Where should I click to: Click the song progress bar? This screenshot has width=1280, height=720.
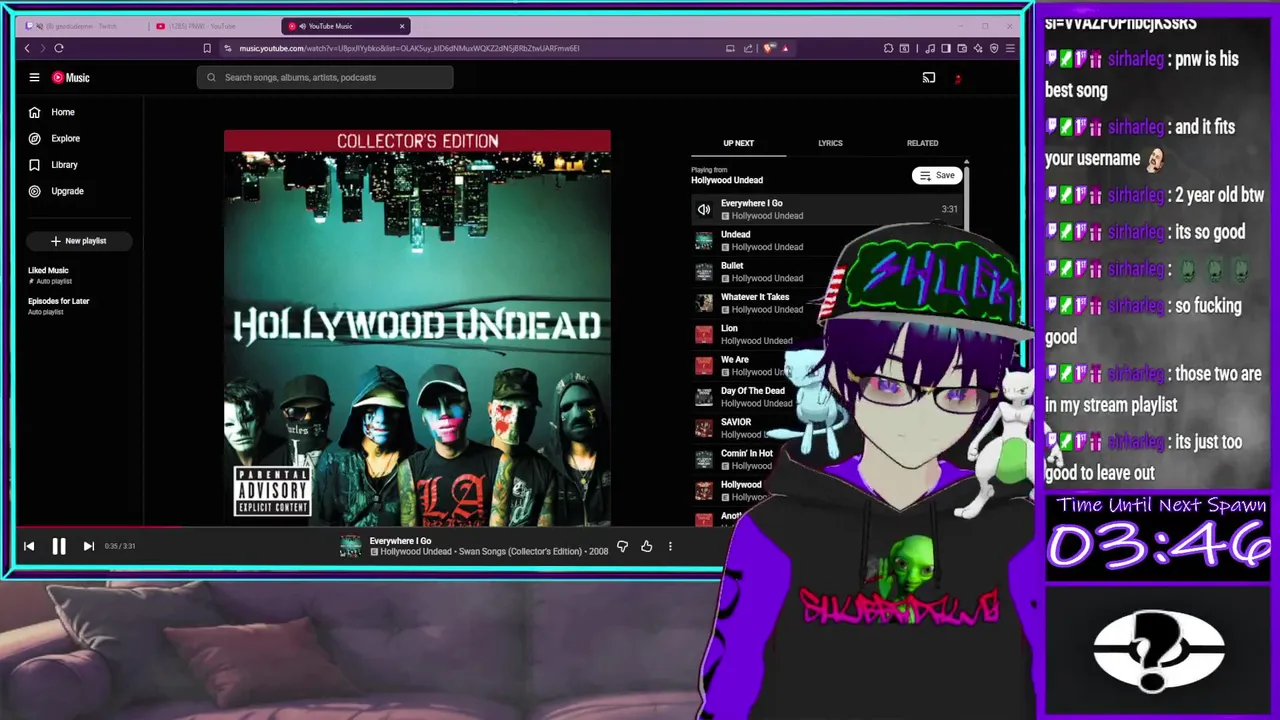(370, 527)
